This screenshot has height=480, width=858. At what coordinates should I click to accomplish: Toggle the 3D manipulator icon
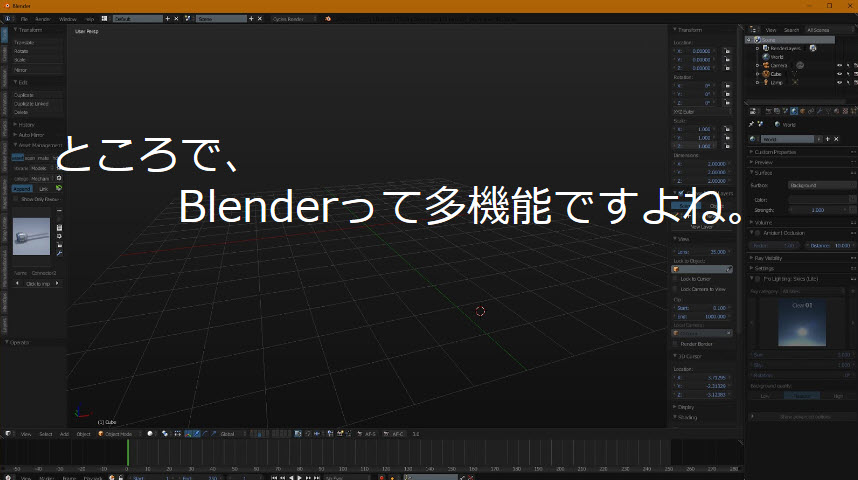click(188, 434)
